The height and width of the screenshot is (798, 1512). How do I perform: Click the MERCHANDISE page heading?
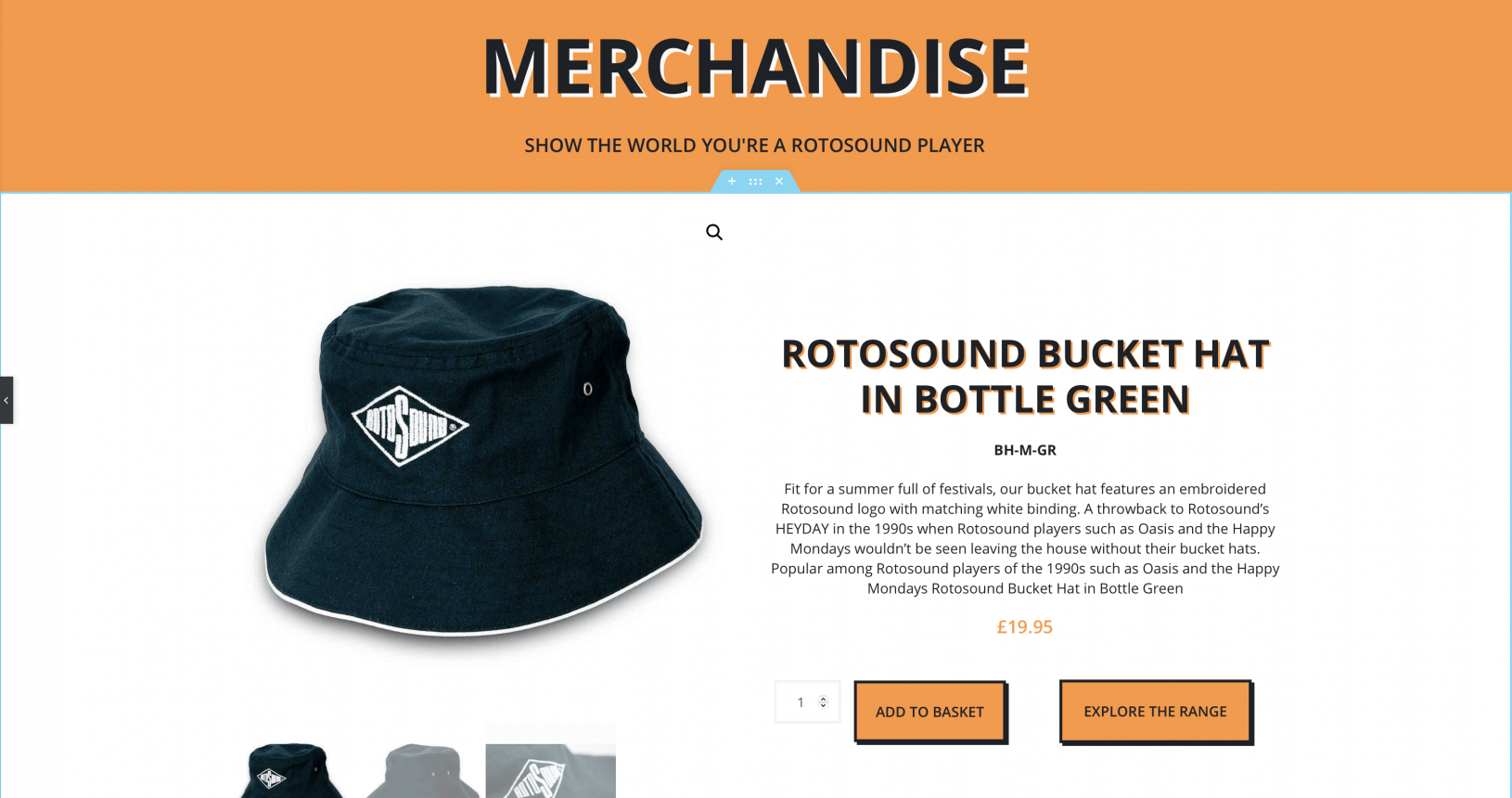coord(756,67)
